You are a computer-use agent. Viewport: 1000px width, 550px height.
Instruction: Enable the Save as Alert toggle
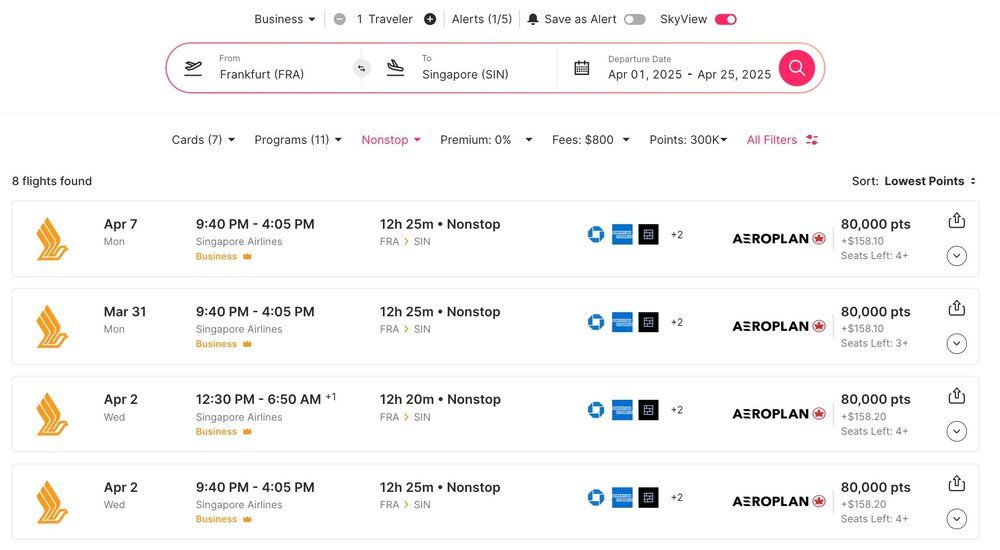pyautogui.click(x=634, y=19)
